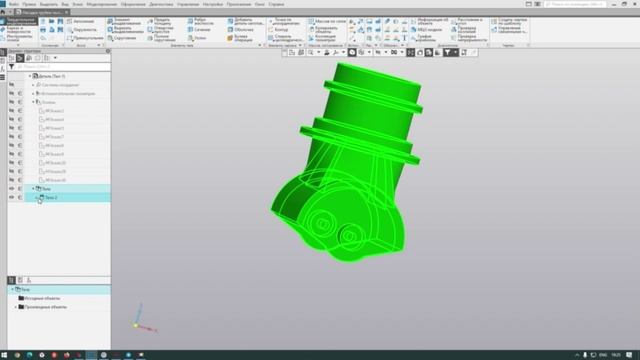Select the Окружность tool in the ribbon
The width and height of the screenshot is (640, 360).
point(82,30)
